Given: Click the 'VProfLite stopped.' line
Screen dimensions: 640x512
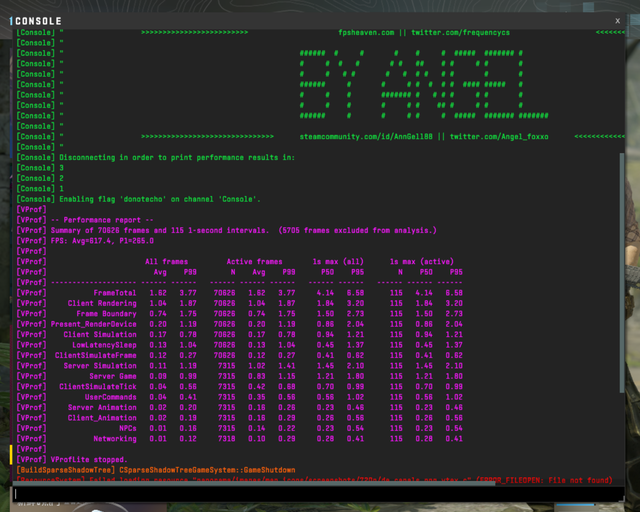Looking at the screenshot, I should (89, 459).
